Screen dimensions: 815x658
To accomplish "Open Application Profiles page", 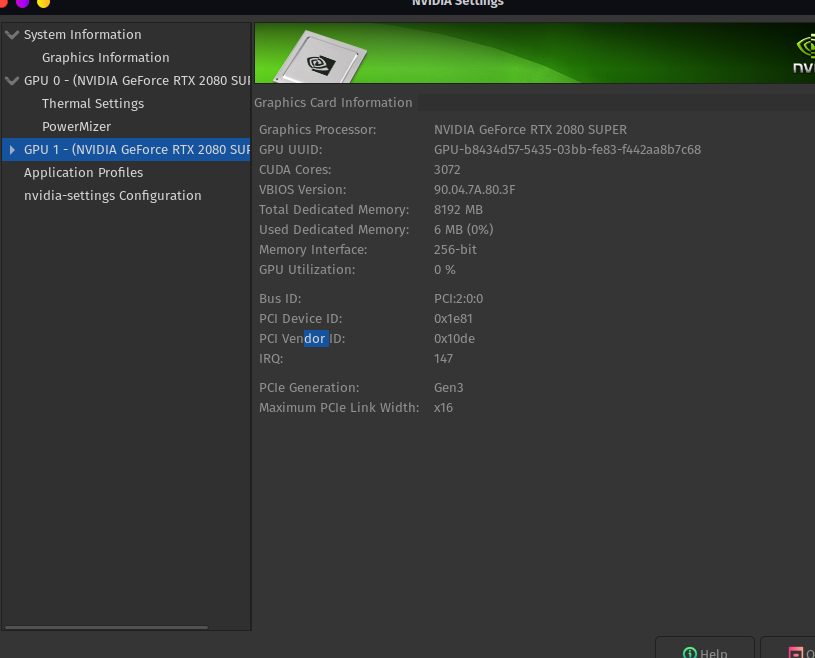I will coord(83,173).
